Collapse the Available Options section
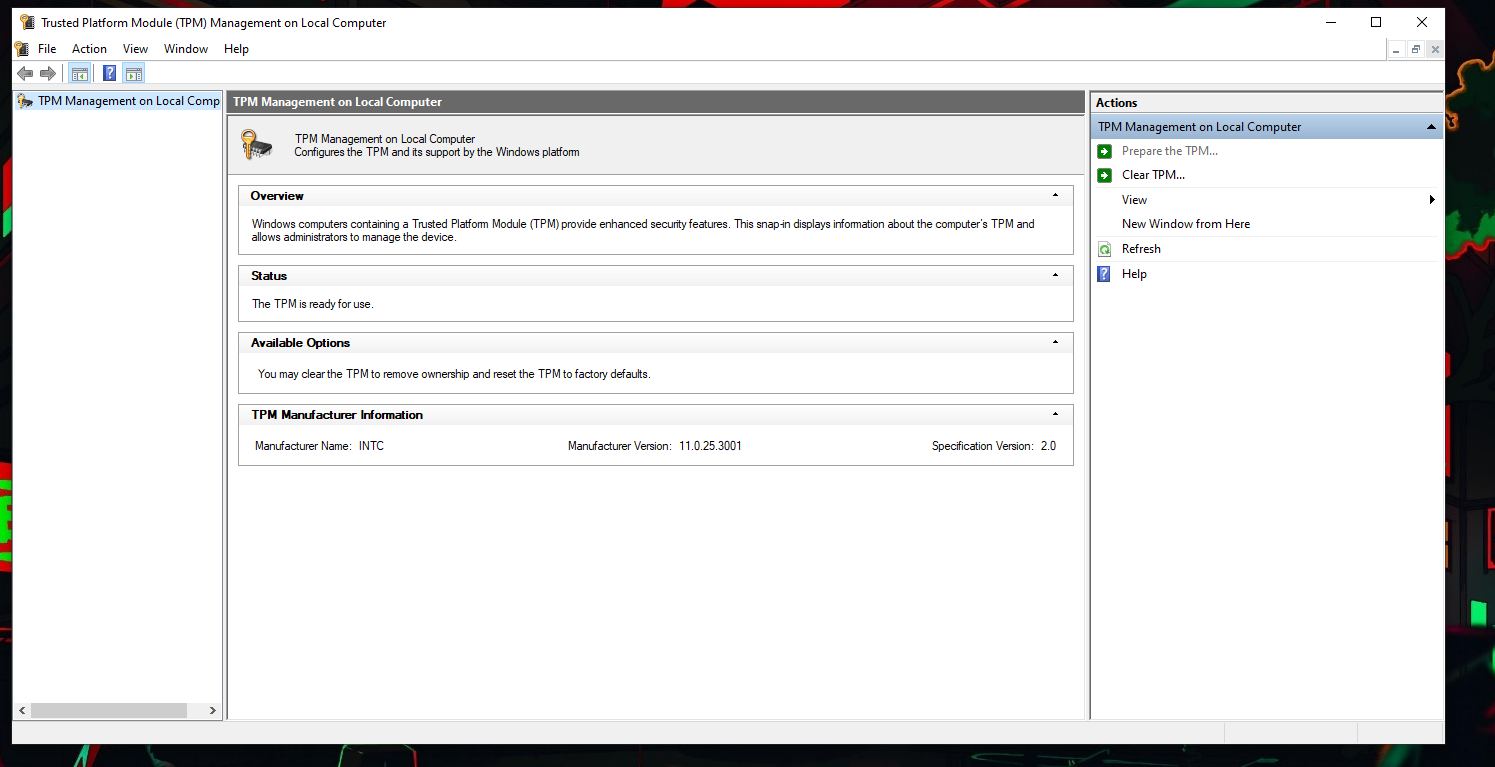Screen dimensions: 1495x767 click(x=1056, y=343)
